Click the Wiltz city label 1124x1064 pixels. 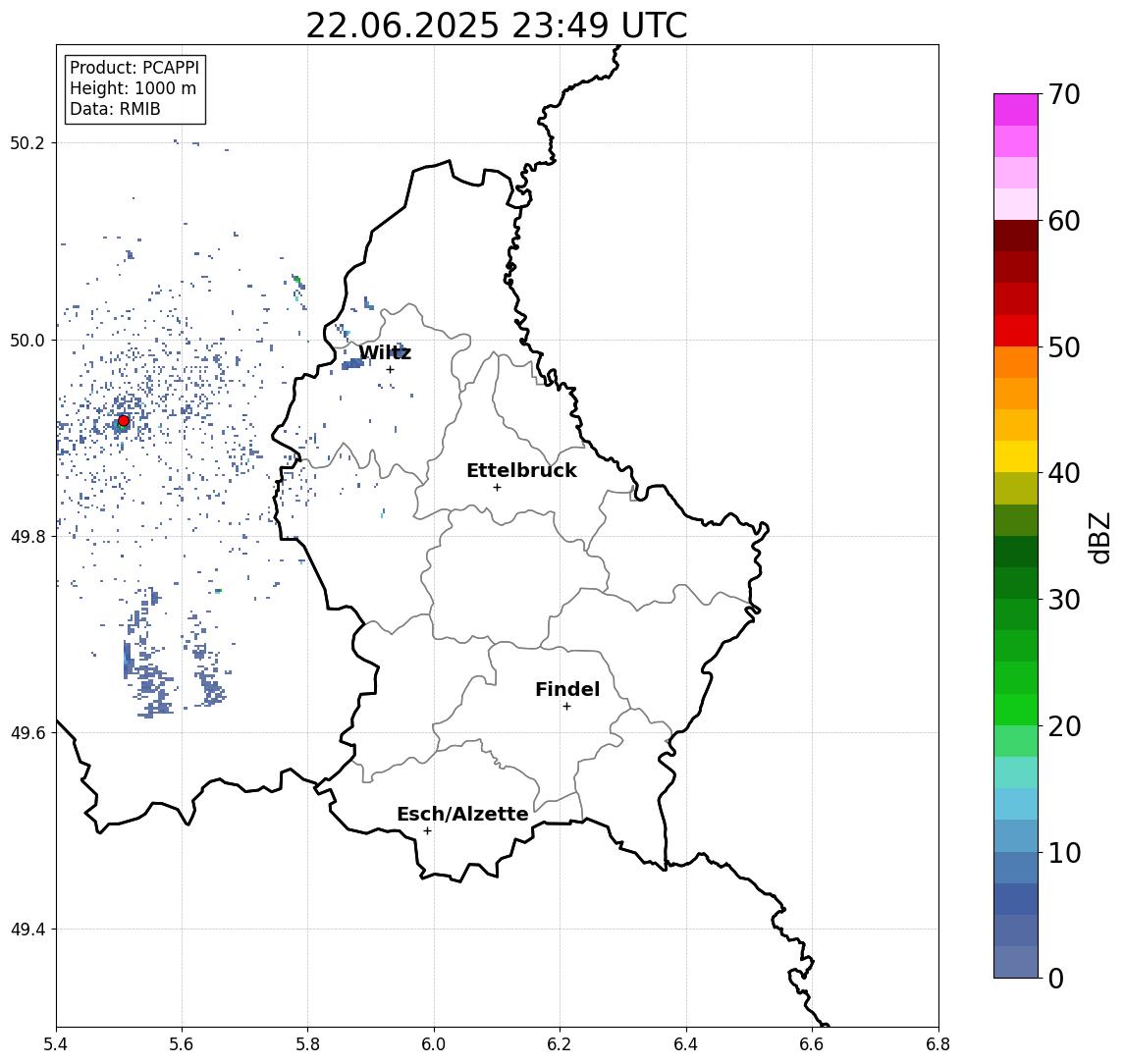point(385,352)
